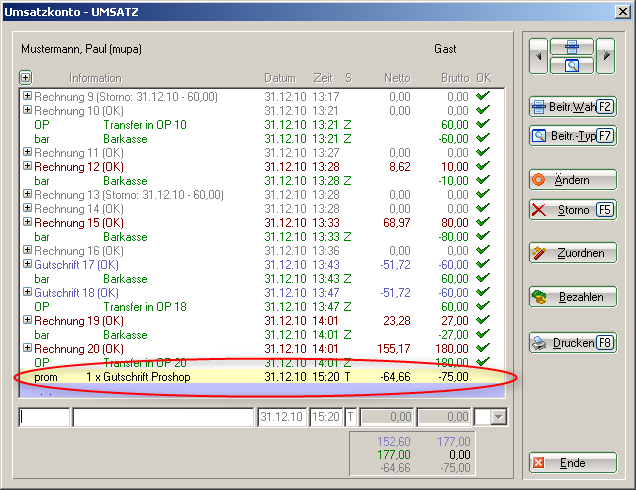Open Beitr.-Typ with the F7 button

[x=572, y=135]
